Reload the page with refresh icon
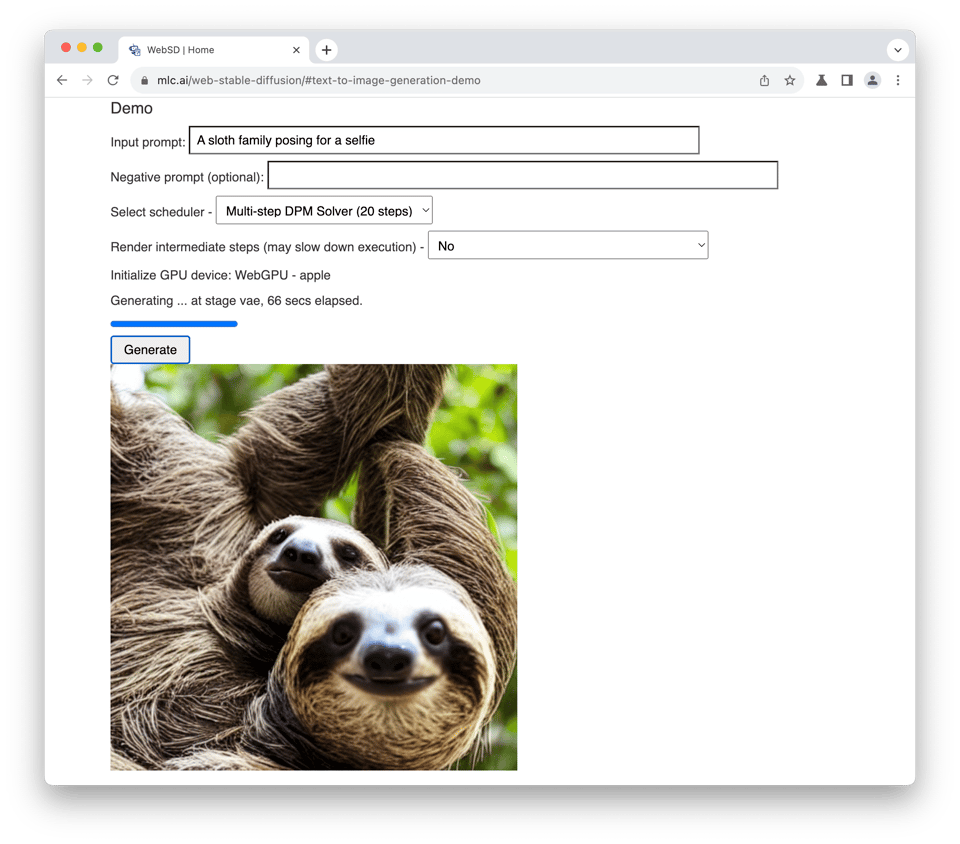 click(113, 80)
